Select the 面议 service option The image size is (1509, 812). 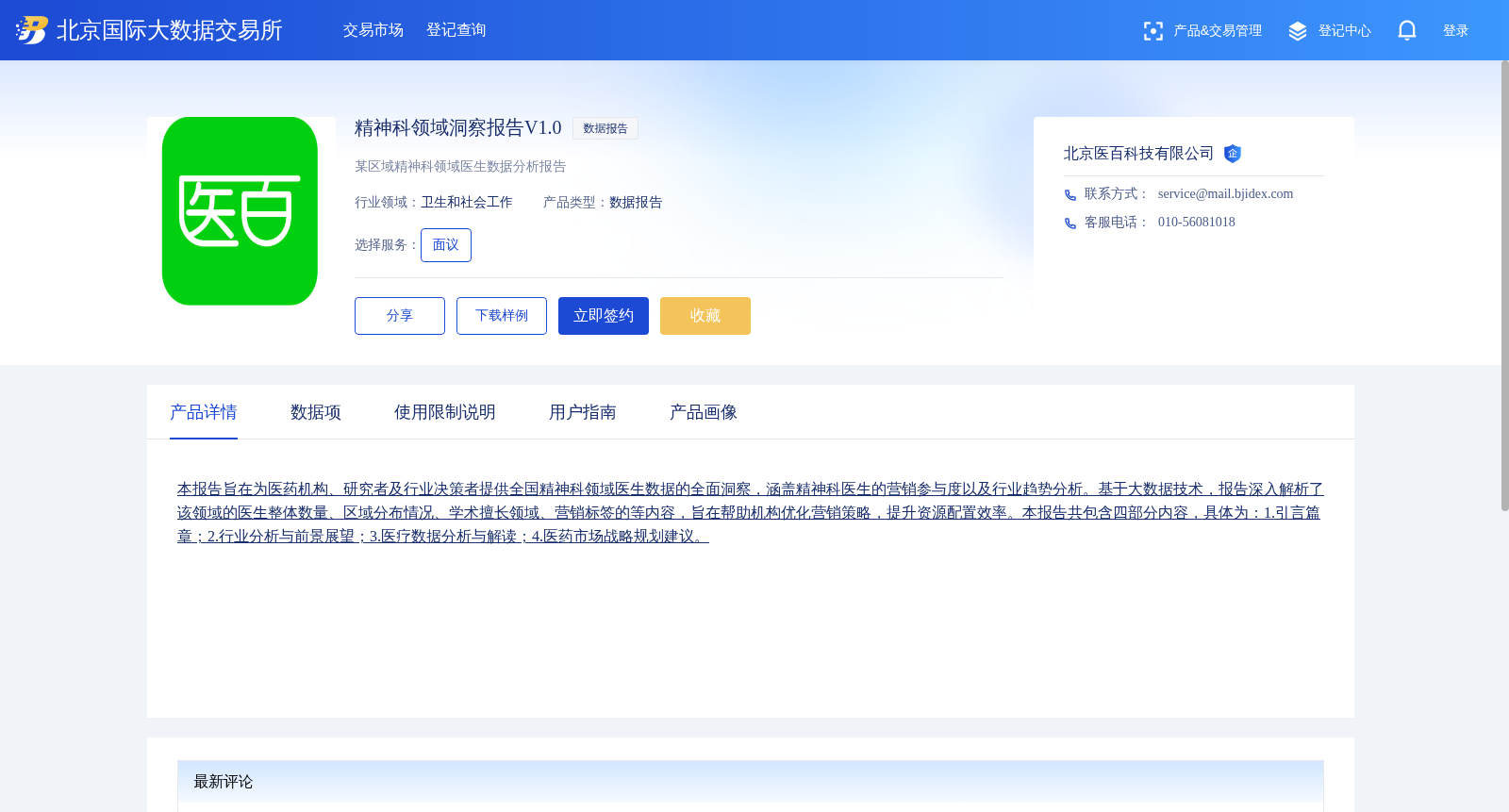tap(446, 245)
